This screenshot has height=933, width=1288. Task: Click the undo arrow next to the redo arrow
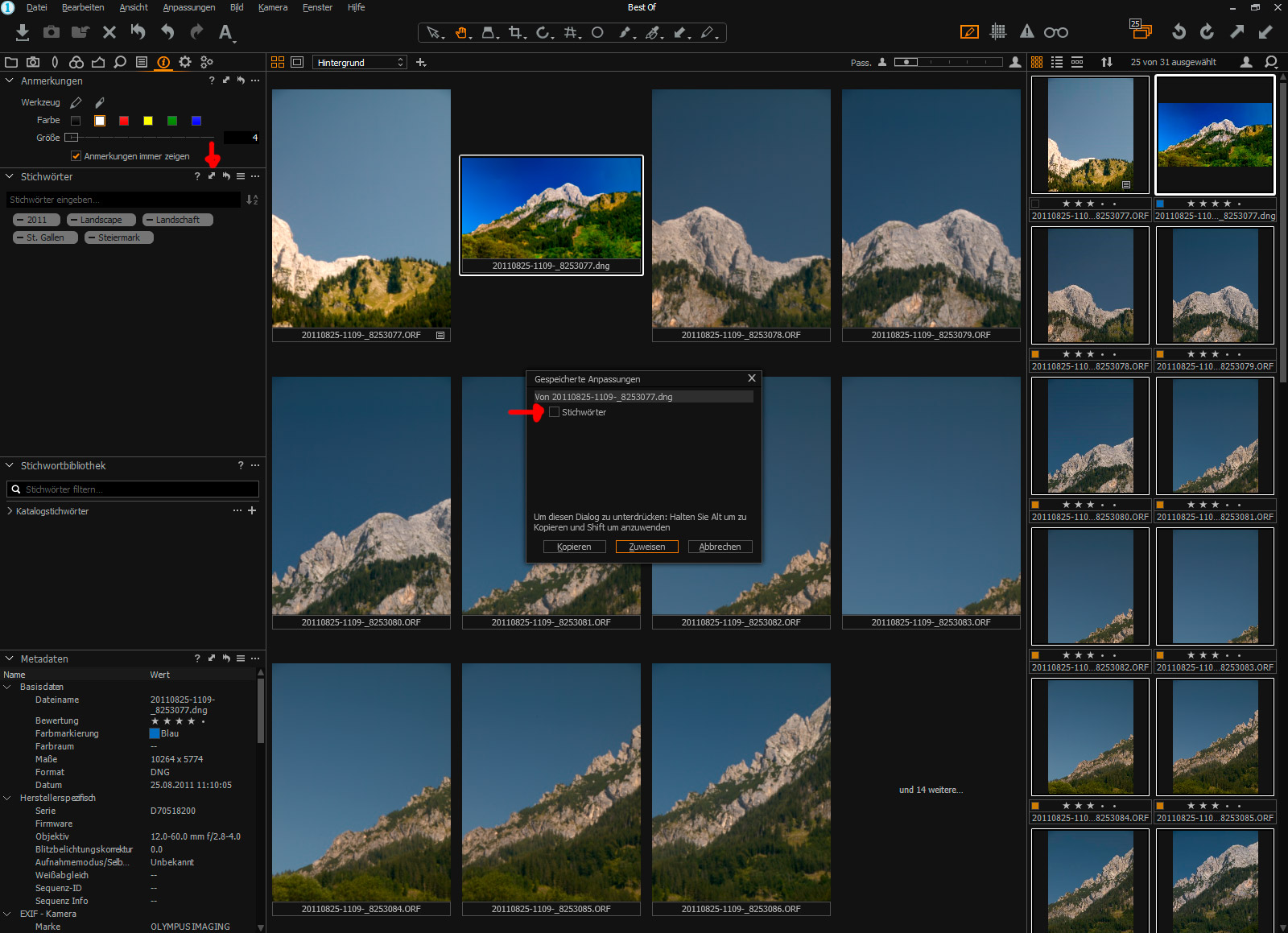click(167, 32)
